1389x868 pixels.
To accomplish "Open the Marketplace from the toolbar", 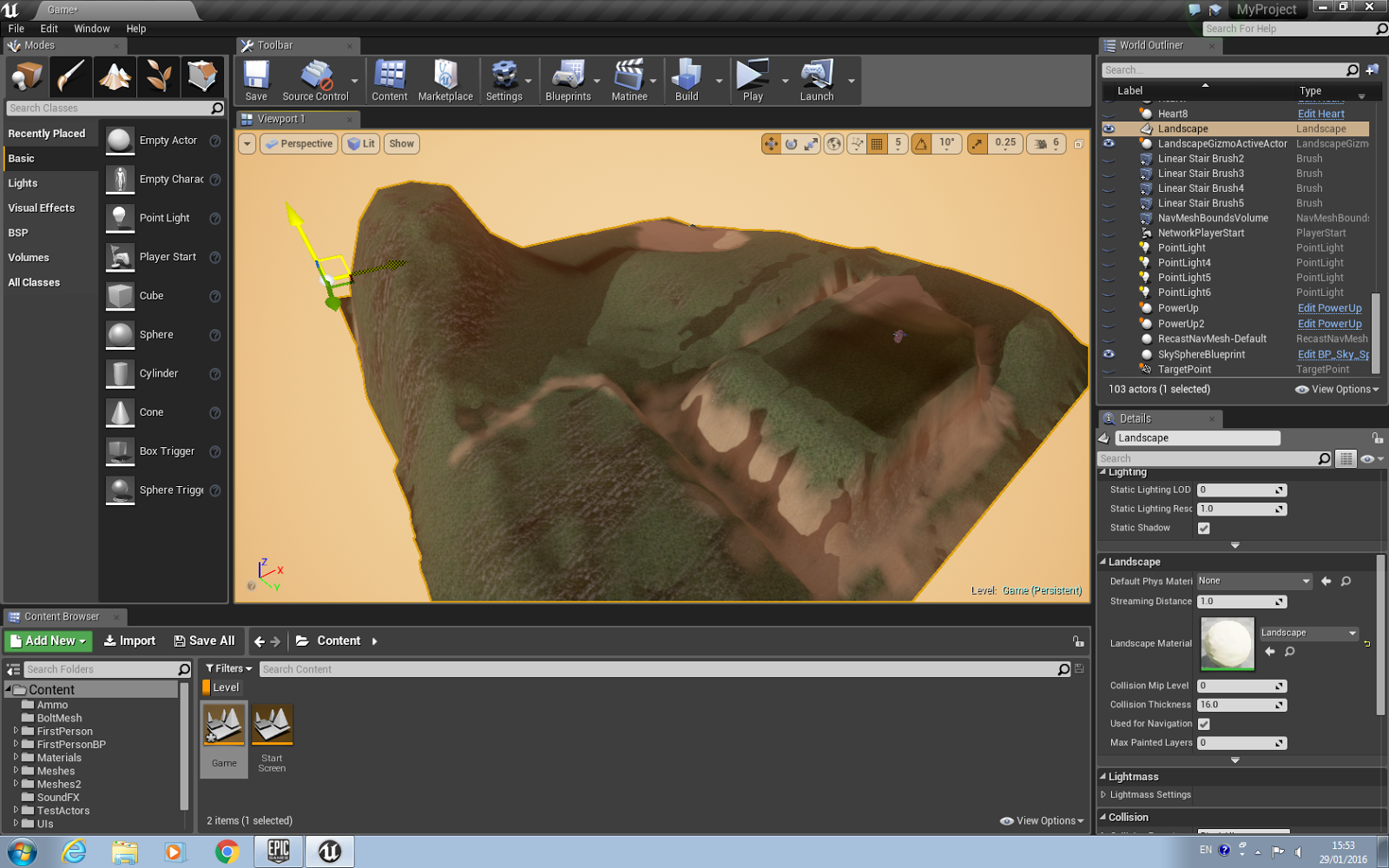I will (445, 78).
